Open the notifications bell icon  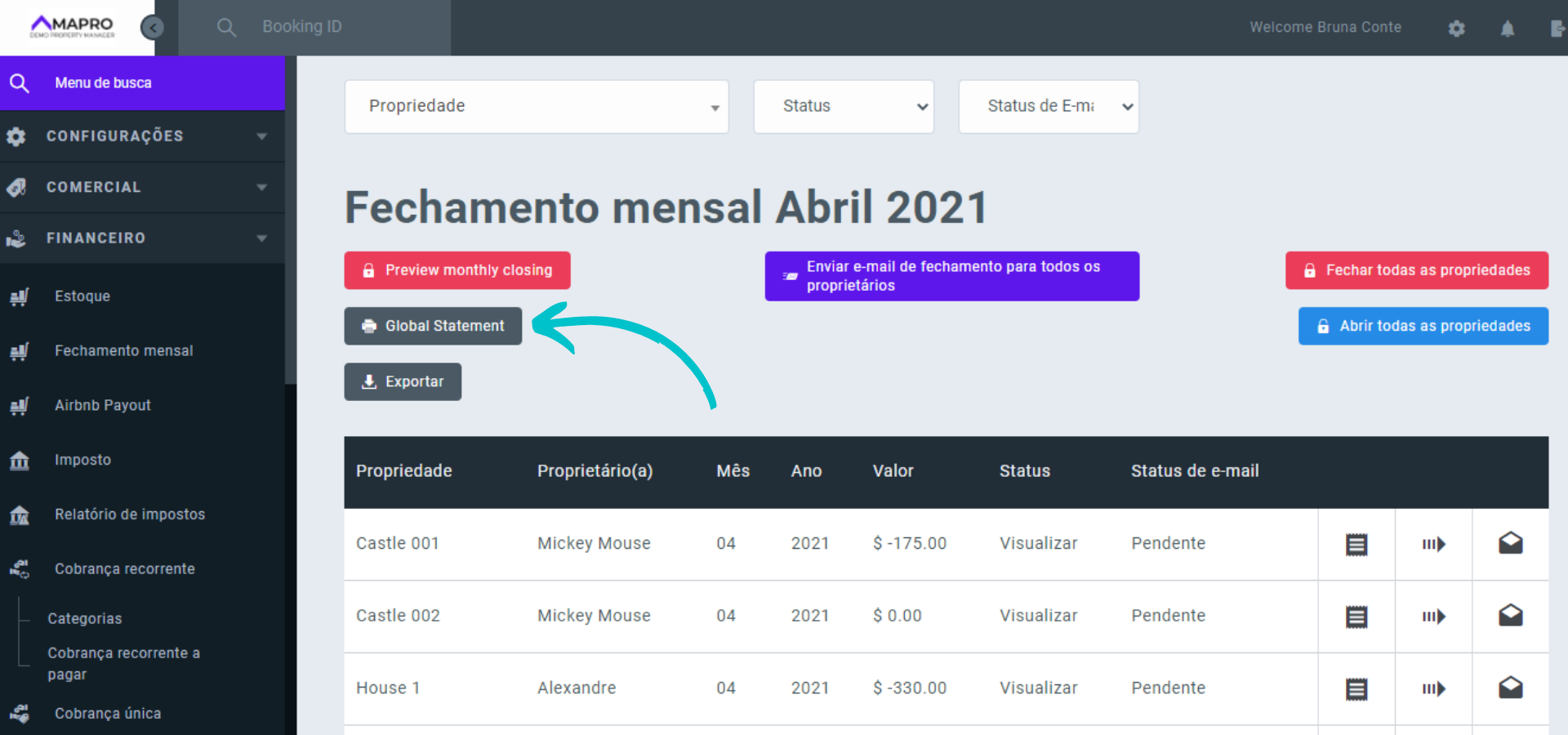[x=1507, y=29]
